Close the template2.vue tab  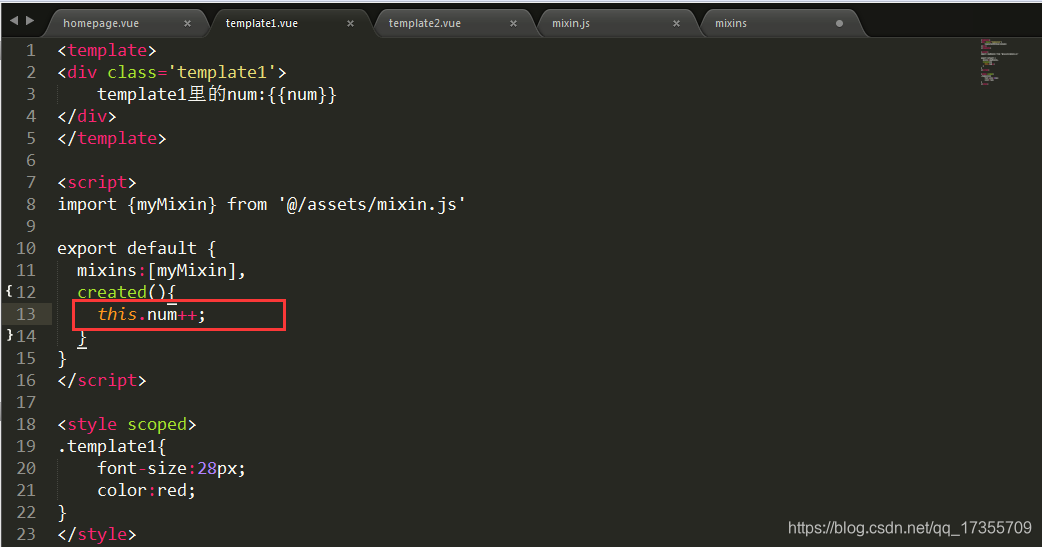click(513, 23)
